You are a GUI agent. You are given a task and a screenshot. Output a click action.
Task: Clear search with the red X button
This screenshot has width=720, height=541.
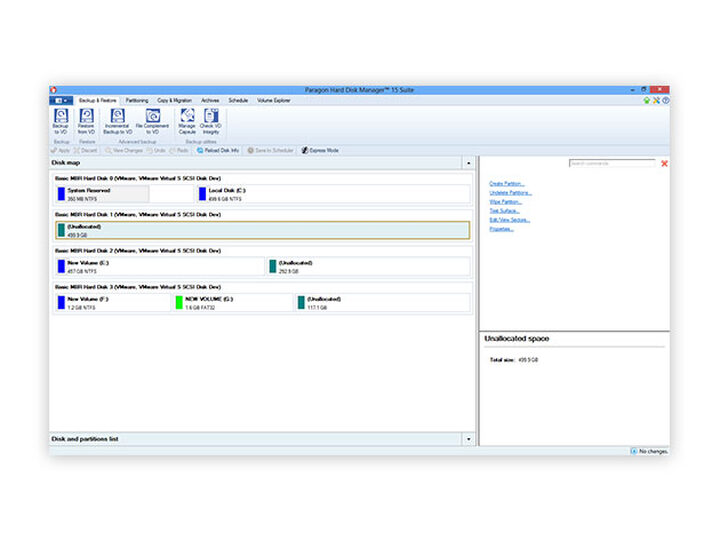tap(664, 163)
